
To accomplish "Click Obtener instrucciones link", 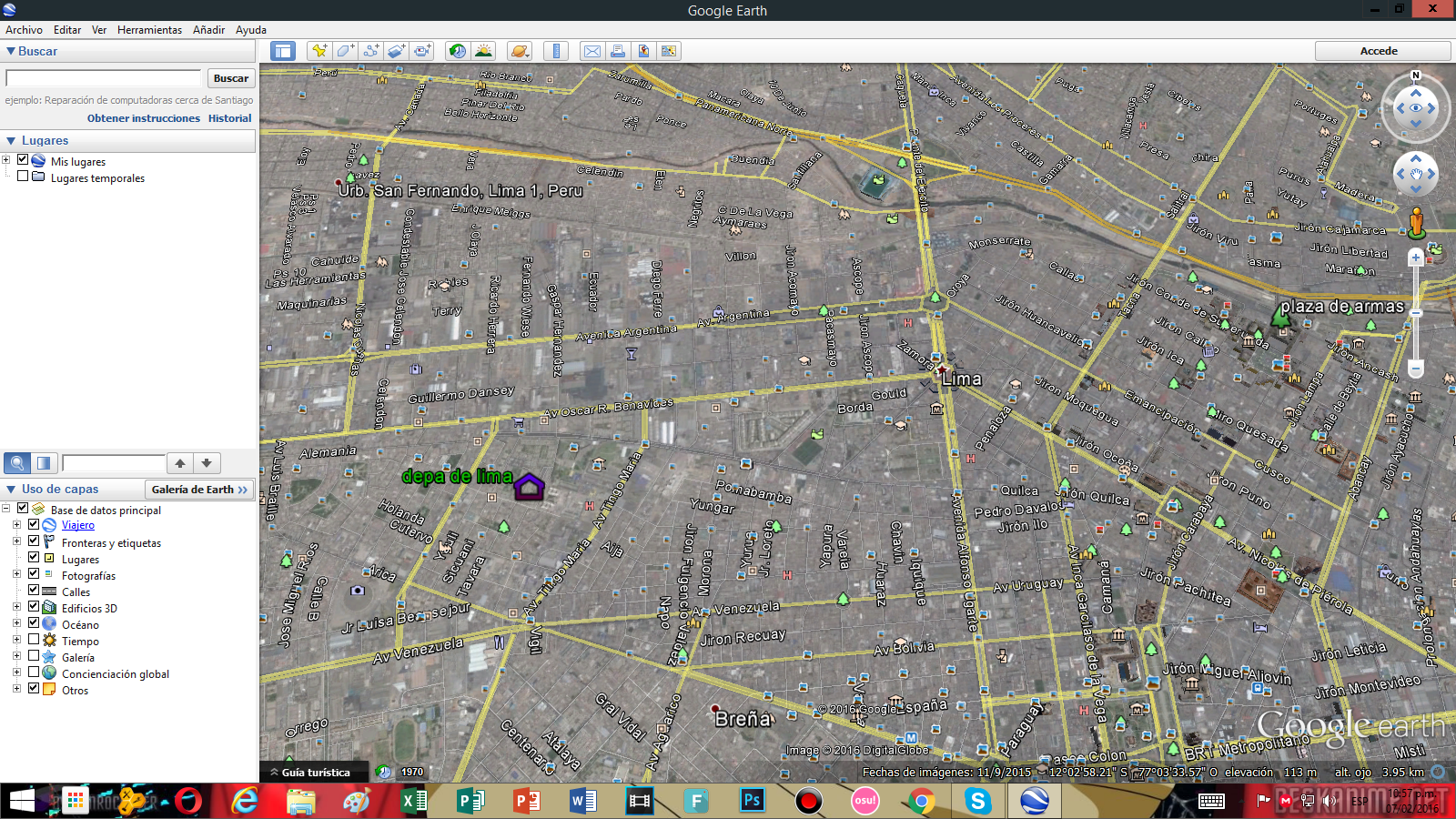I will (144, 118).
